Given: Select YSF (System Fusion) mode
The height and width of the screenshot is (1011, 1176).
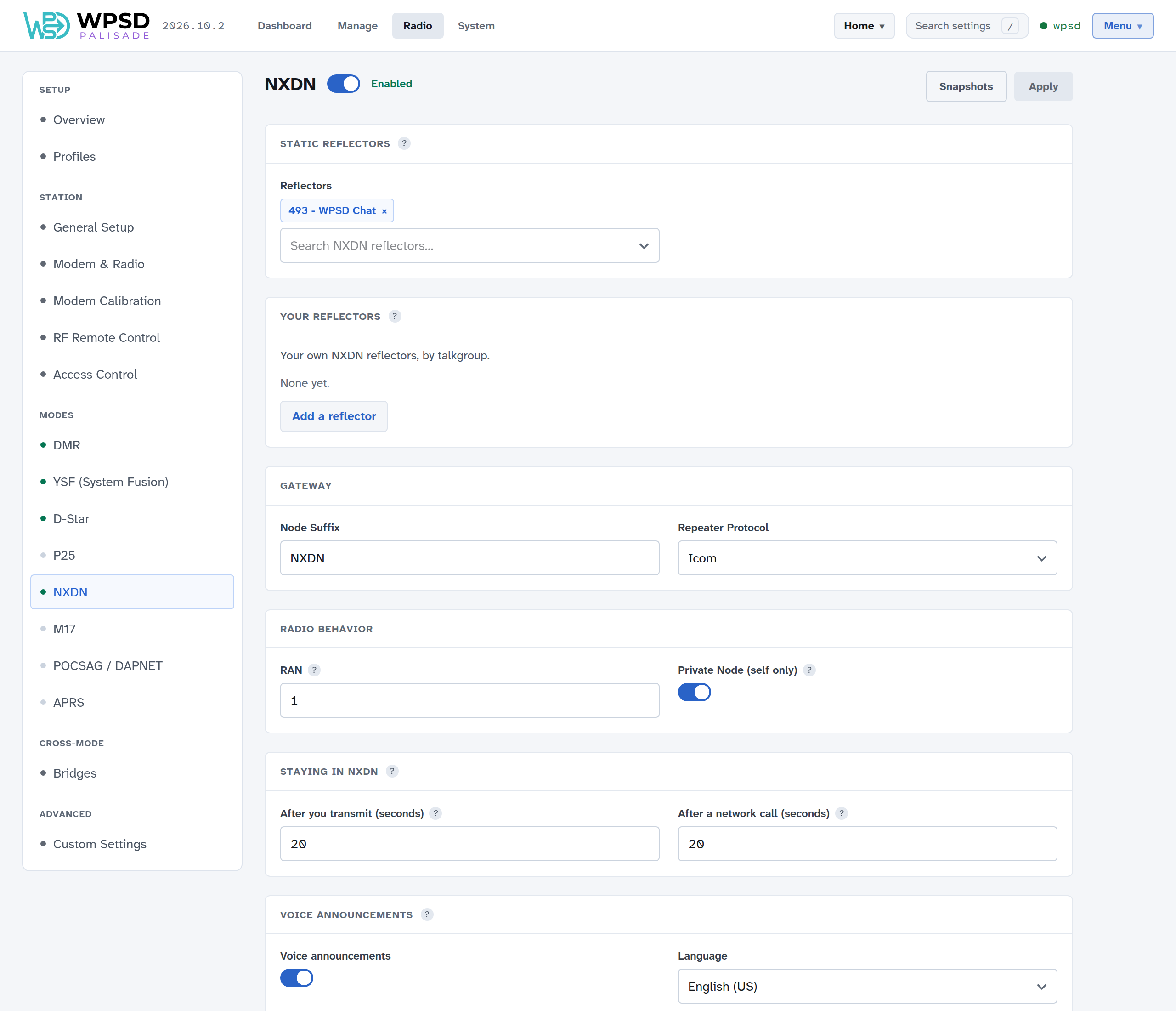Looking at the screenshot, I should tap(132, 482).
